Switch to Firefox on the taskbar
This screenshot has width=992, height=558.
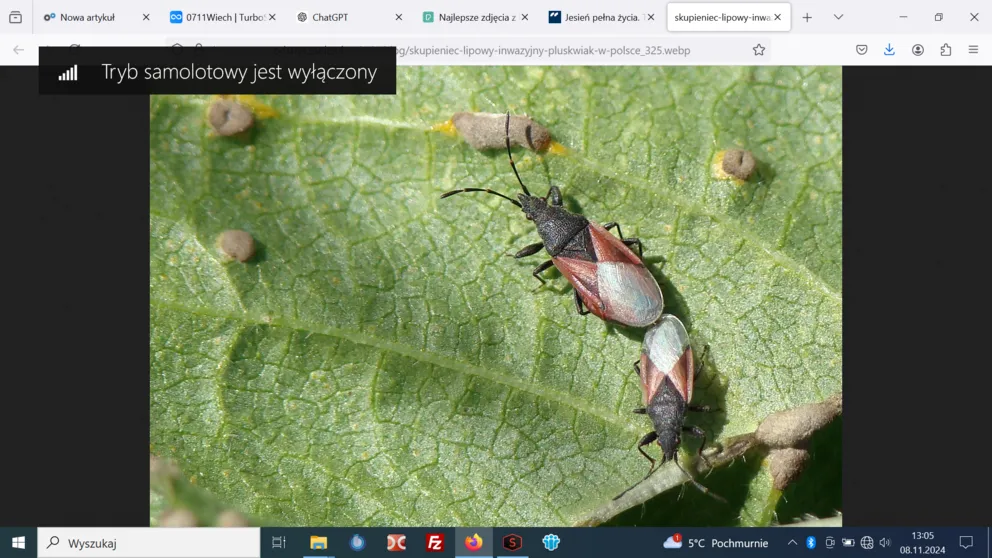click(474, 543)
